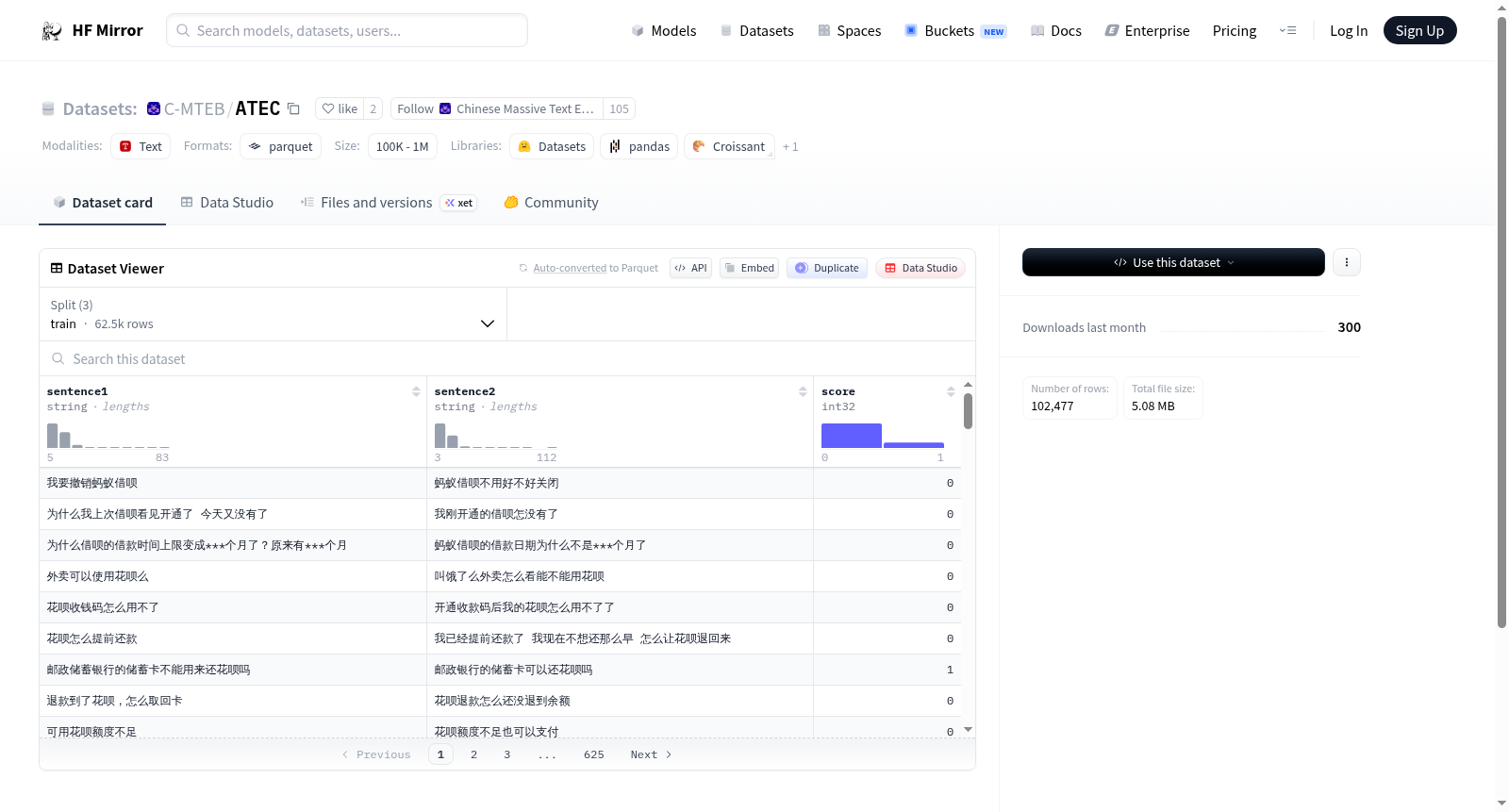
Task: Click the Duplicate button
Action: coord(827,268)
